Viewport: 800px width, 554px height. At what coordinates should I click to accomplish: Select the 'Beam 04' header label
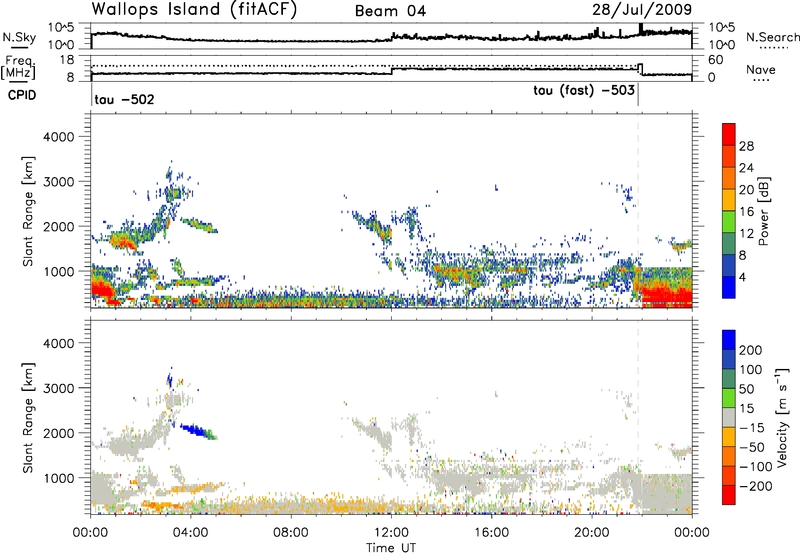click(x=390, y=11)
